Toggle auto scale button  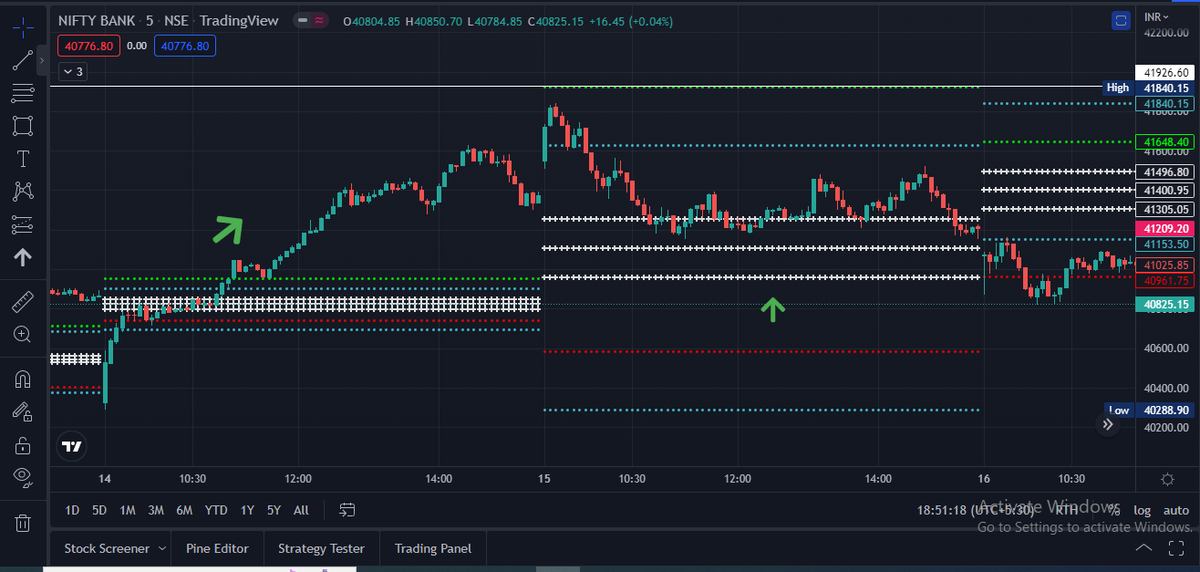tap(1176, 510)
